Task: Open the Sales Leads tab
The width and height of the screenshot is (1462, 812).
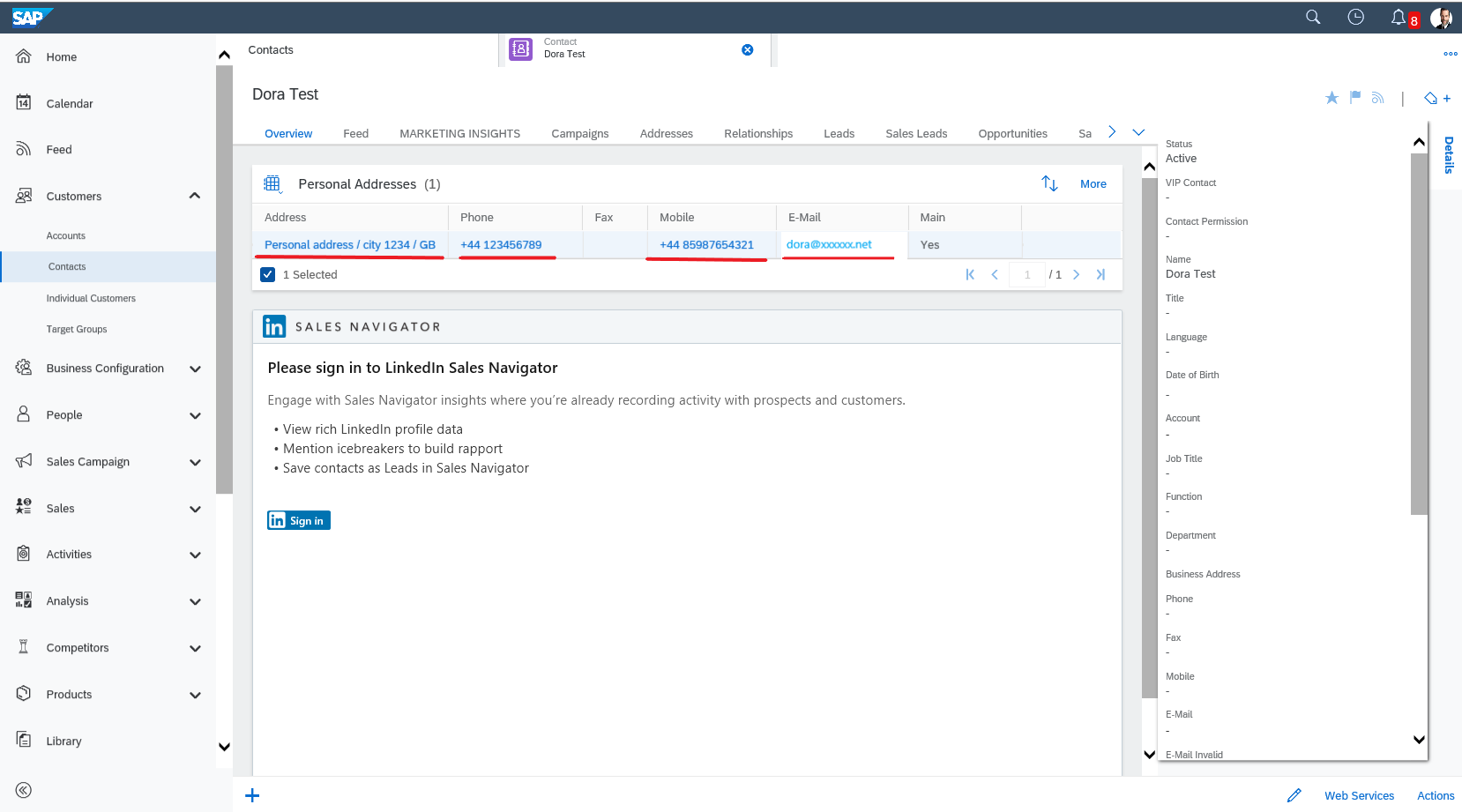Action: click(916, 133)
